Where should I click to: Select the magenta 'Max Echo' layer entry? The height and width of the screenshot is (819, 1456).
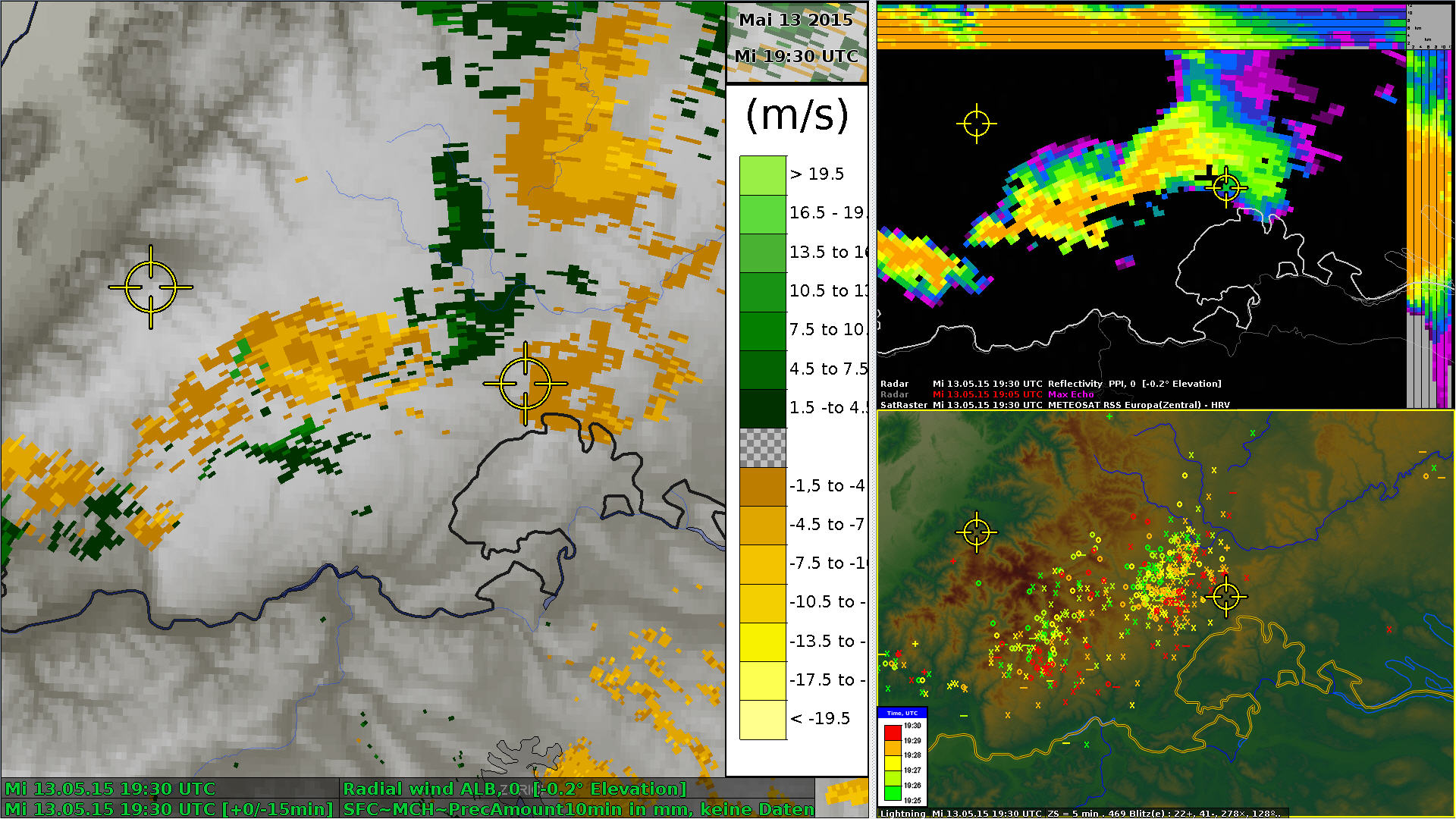click(x=1071, y=394)
